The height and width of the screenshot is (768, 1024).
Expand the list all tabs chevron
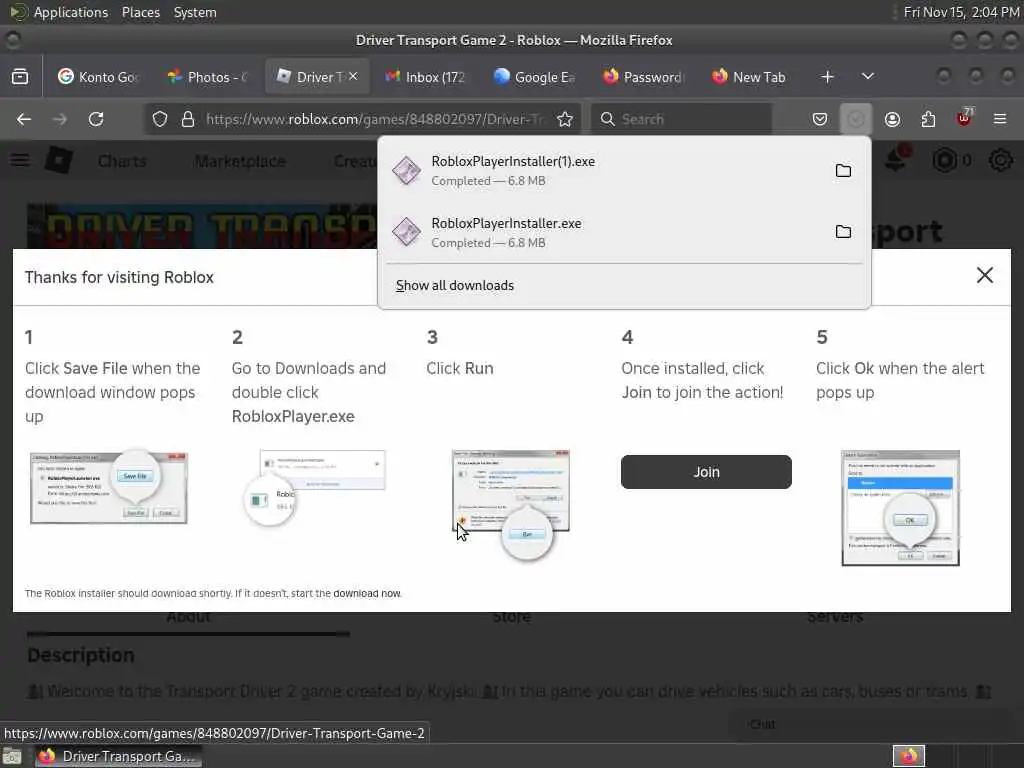click(867, 76)
